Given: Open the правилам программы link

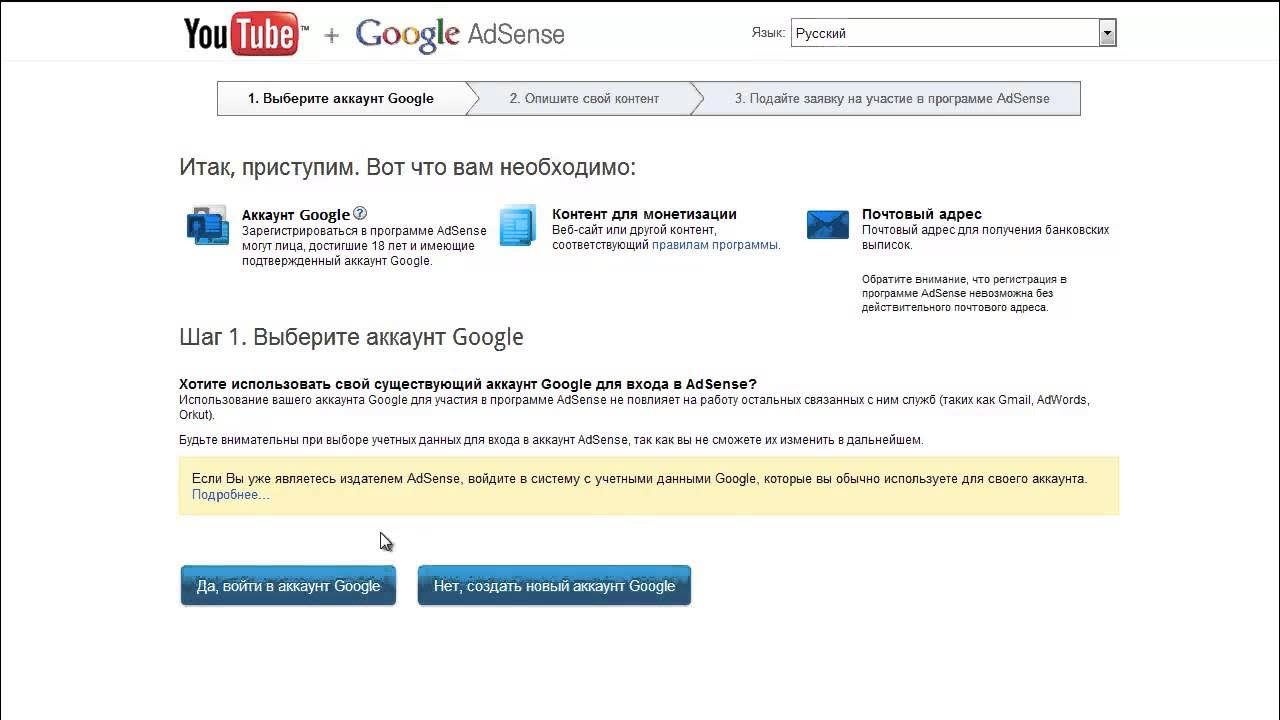Looking at the screenshot, I should (714, 245).
